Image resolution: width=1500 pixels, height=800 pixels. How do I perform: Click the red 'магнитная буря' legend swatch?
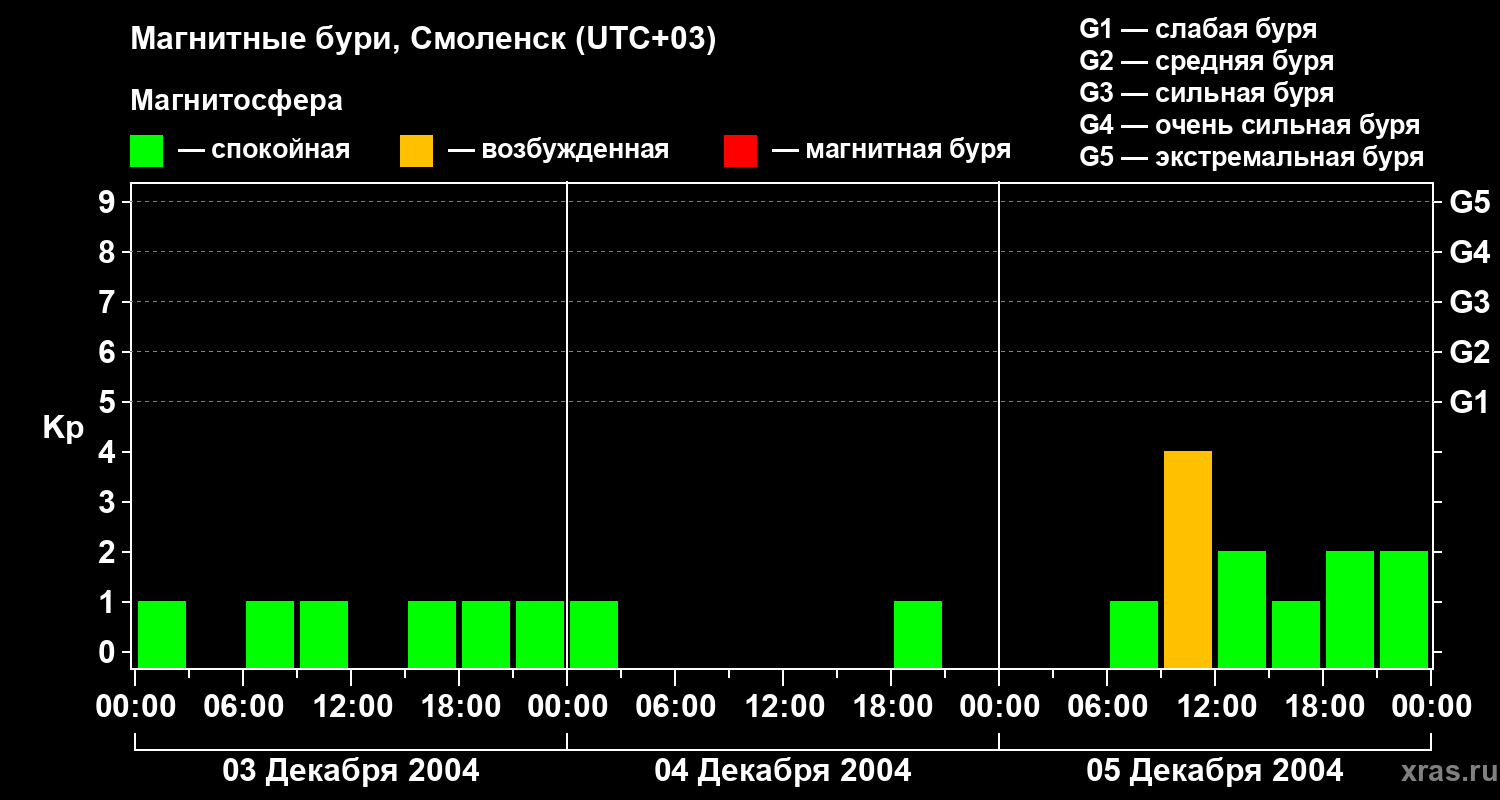coord(740,151)
